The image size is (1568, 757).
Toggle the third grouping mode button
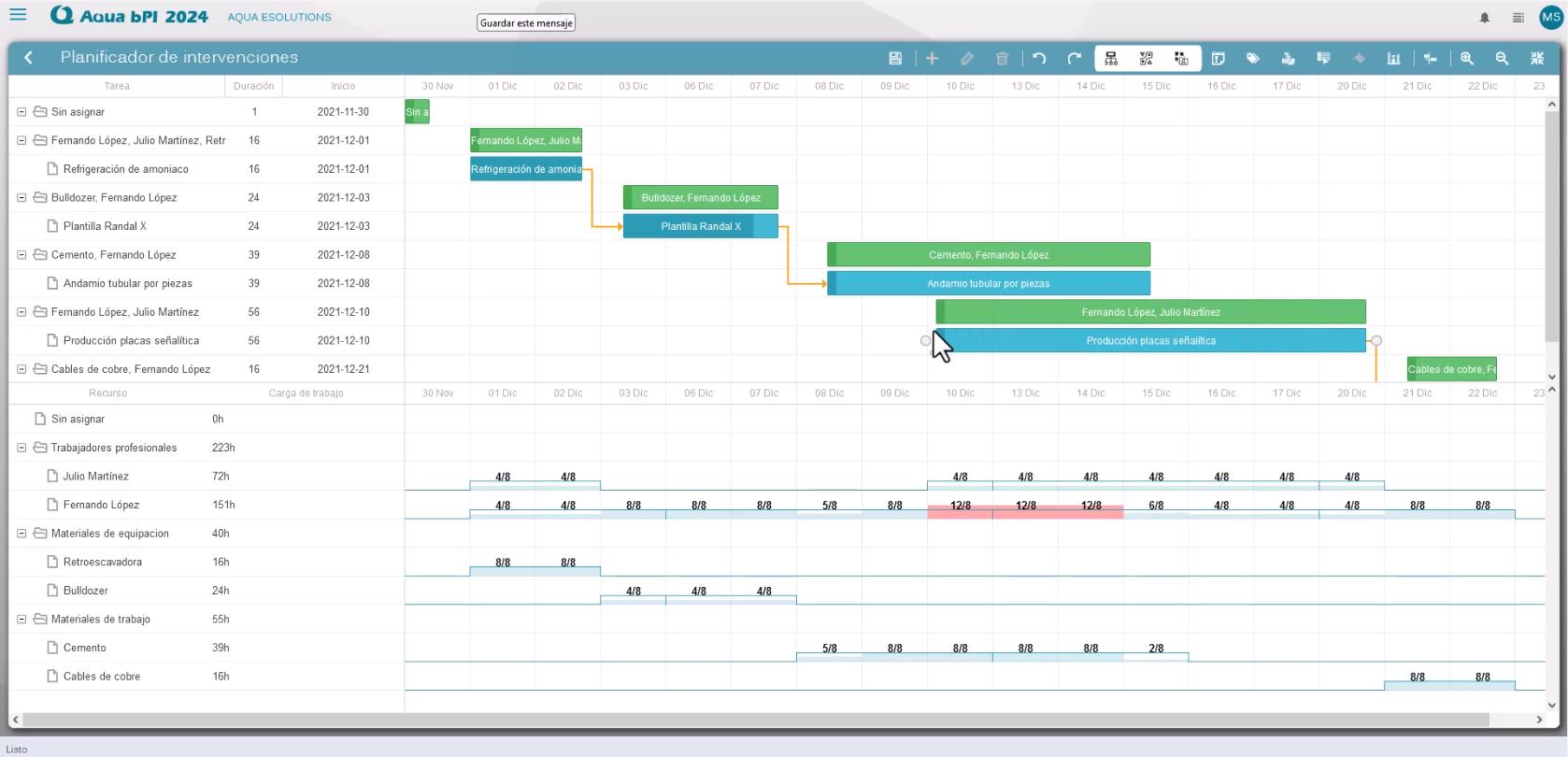click(1181, 58)
